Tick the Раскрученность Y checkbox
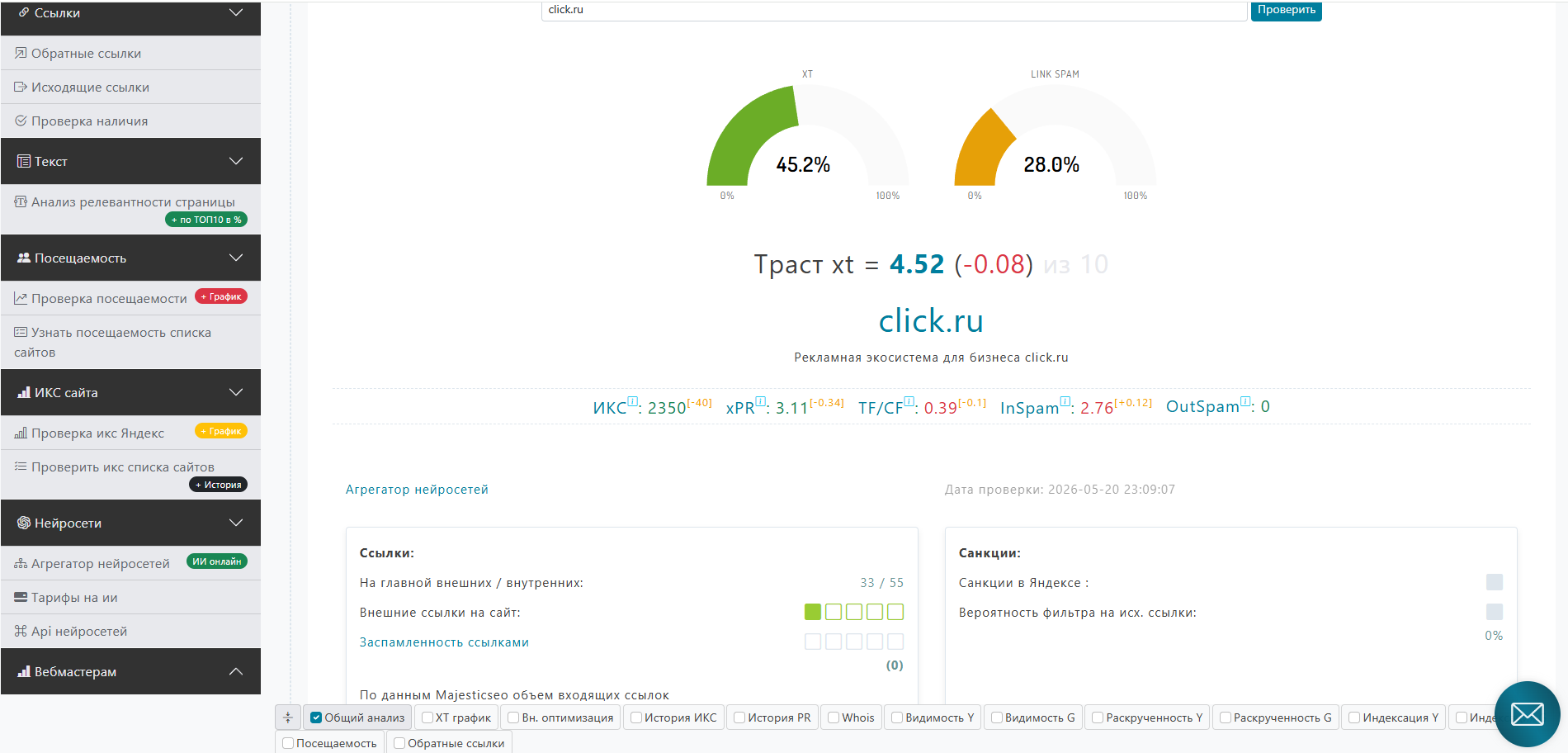The width and height of the screenshot is (1568, 753). pyautogui.click(x=1098, y=717)
